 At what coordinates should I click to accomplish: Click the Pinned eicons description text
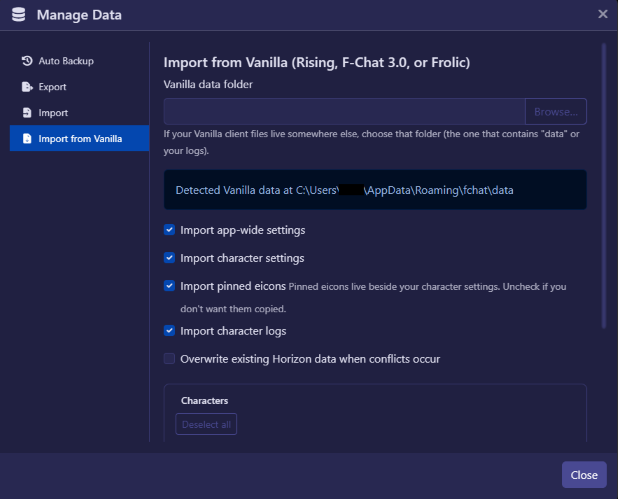pyautogui.click(x=373, y=298)
